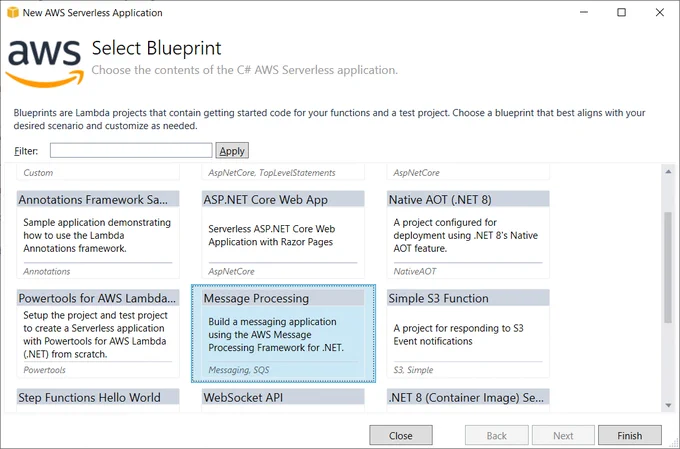This screenshot has height=449, width=680.
Task: Select the Message Processing blueprint
Action: pos(283,333)
